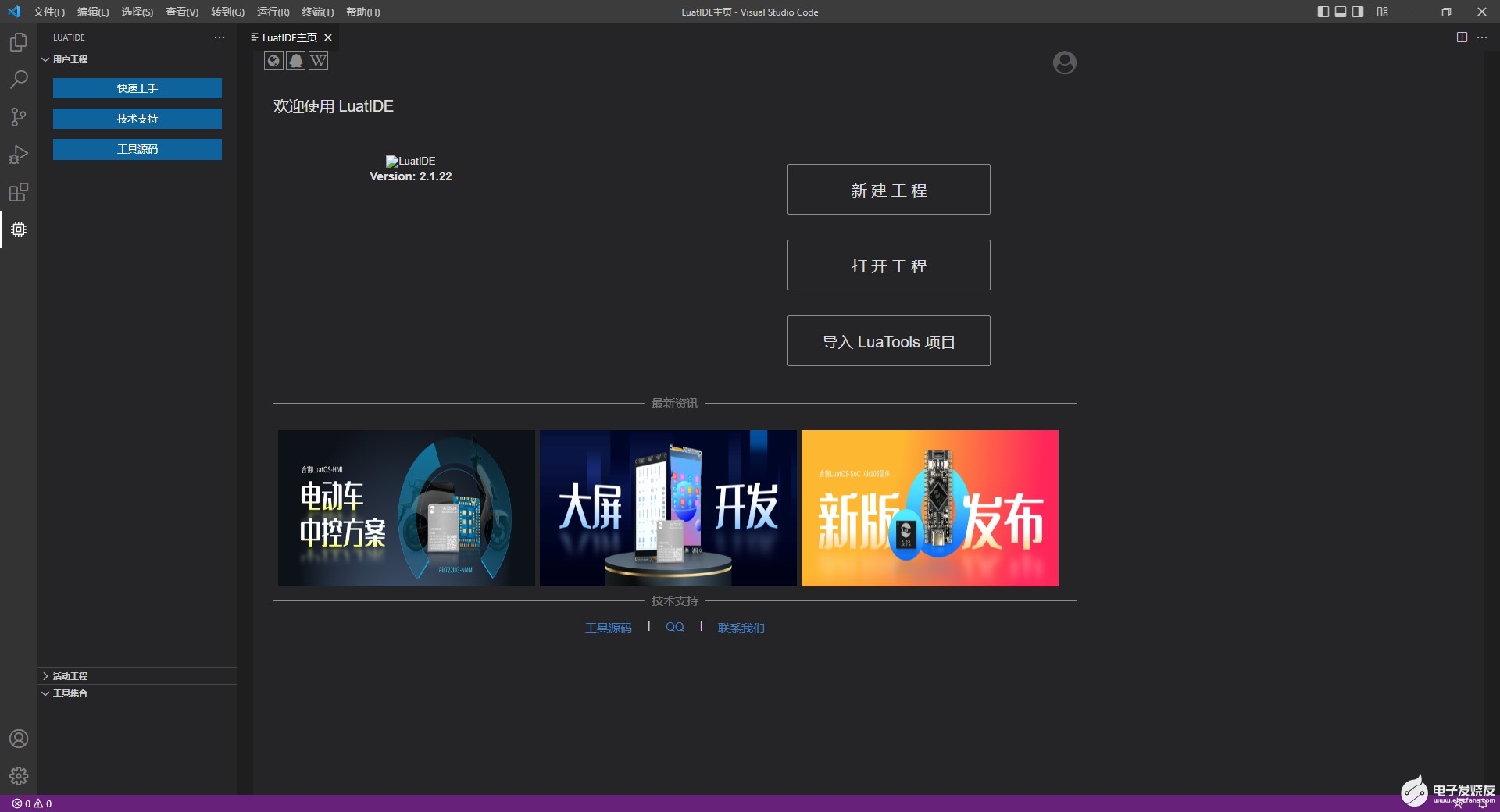Open the 大屏开发 news banner
The height and width of the screenshot is (812, 1500).
tap(668, 508)
